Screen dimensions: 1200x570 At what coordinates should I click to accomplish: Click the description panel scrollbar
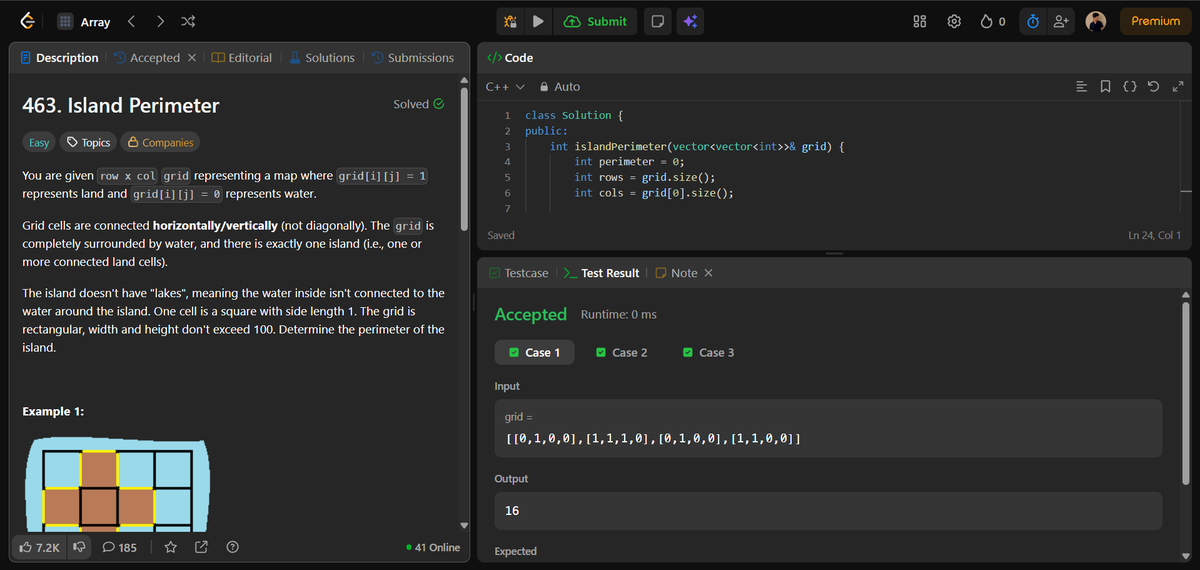(x=463, y=158)
